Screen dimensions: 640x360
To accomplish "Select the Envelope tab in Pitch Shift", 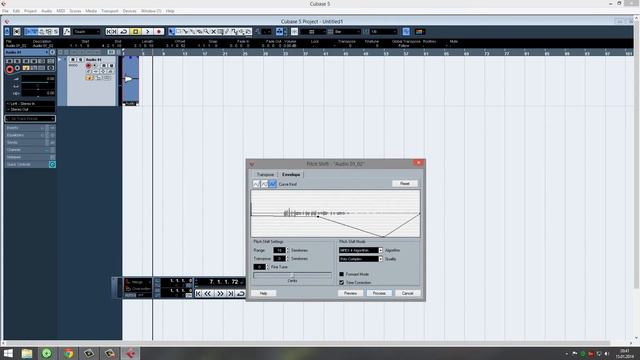I will [x=291, y=175].
